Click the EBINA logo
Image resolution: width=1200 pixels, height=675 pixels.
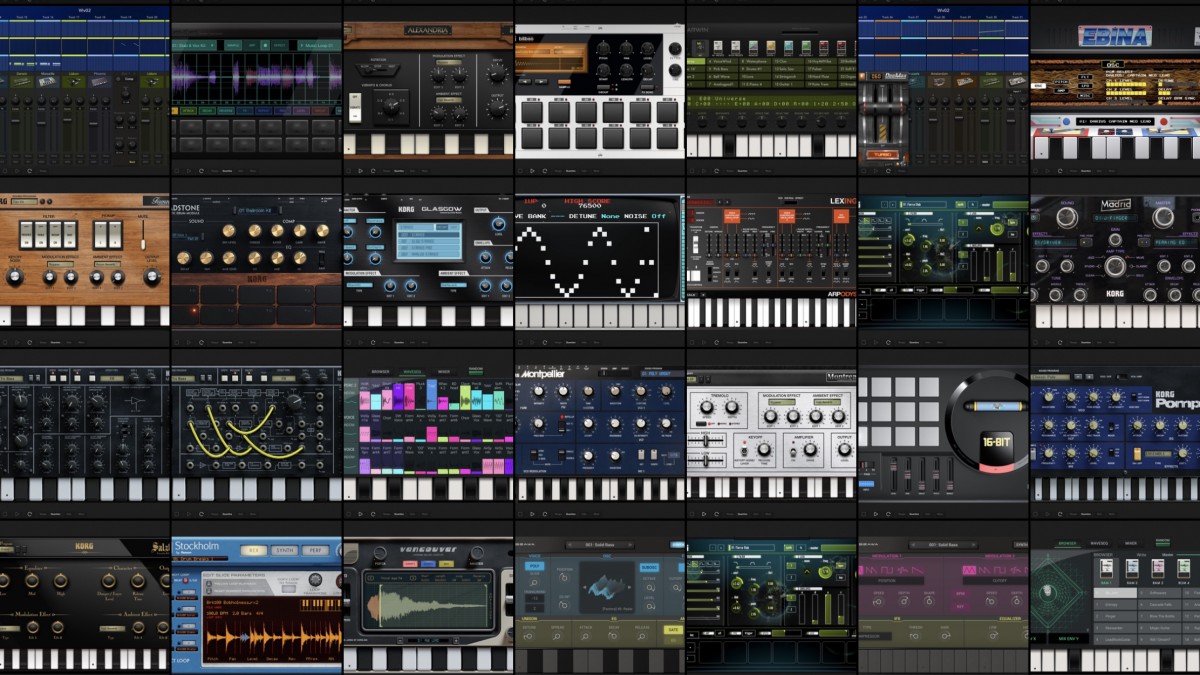coord(1114,37)
